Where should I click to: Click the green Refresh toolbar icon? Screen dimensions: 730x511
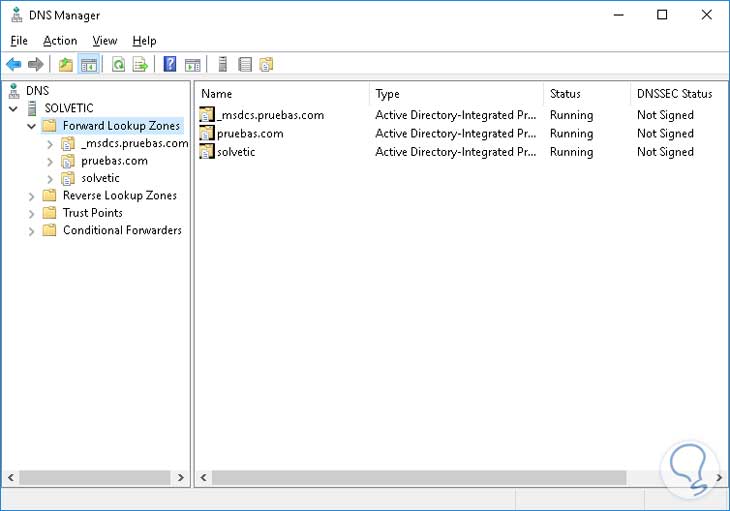(x=118, y=64)
